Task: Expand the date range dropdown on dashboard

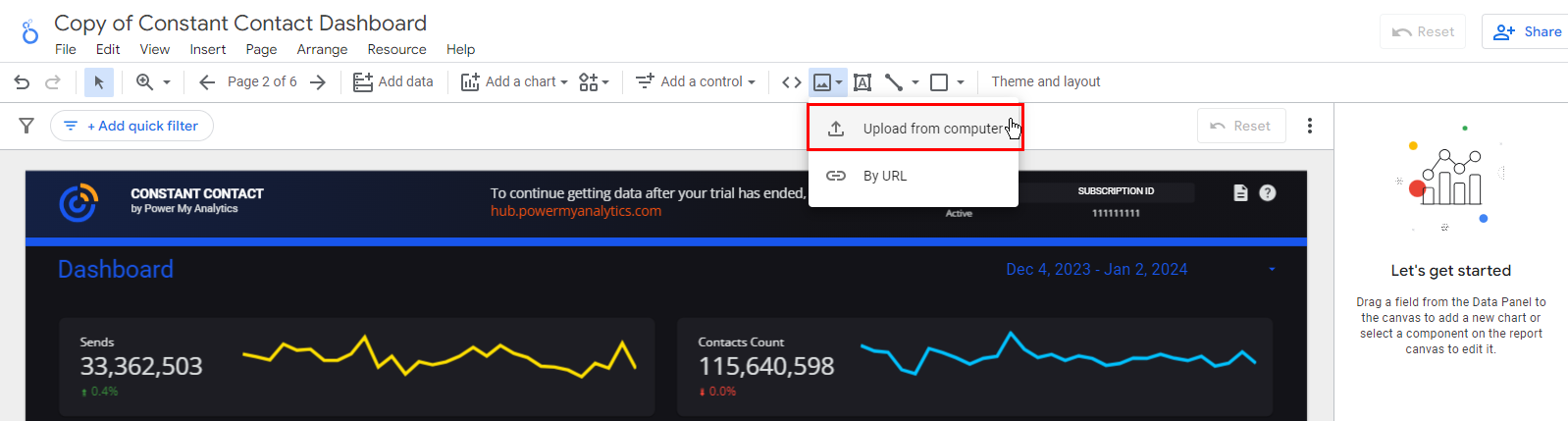Action: point(1272,270)
